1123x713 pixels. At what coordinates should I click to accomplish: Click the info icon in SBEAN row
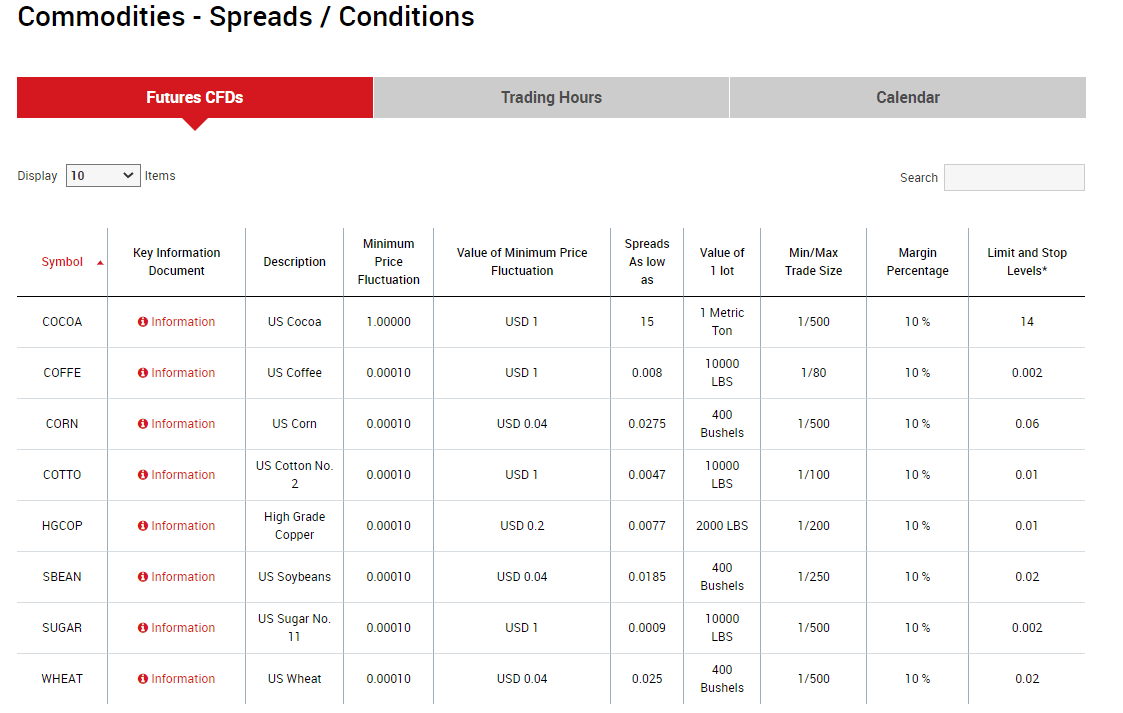coord(143,577)
